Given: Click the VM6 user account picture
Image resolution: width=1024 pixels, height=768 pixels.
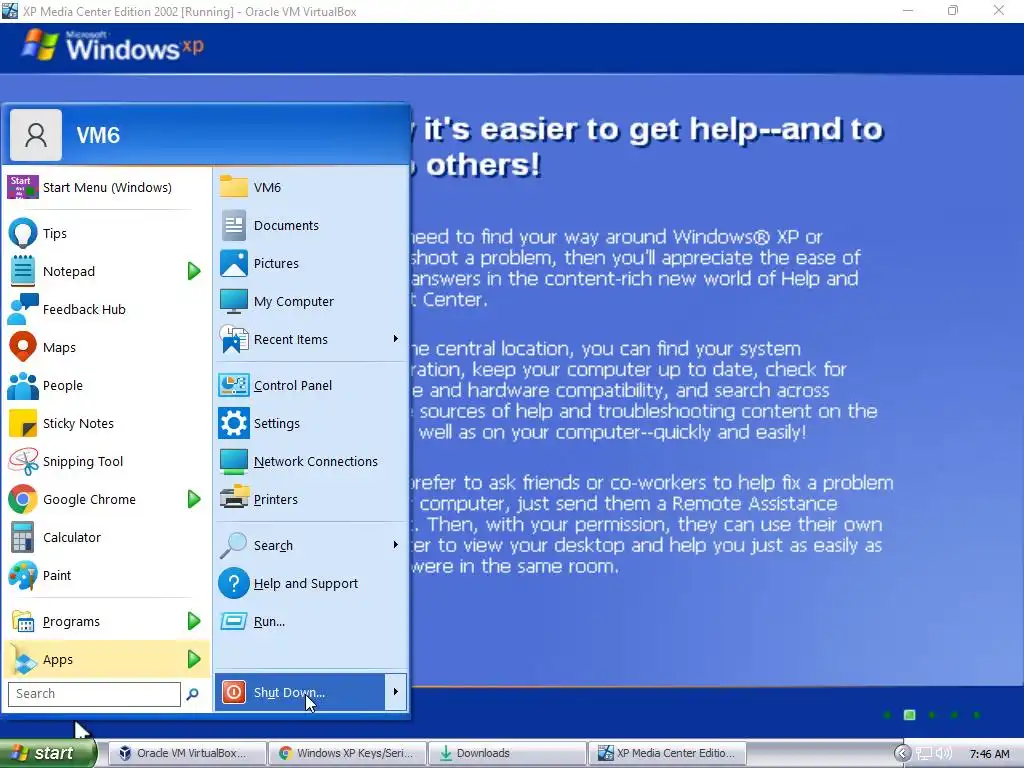Looking at the screenshot, I should [x=36, y=135].
